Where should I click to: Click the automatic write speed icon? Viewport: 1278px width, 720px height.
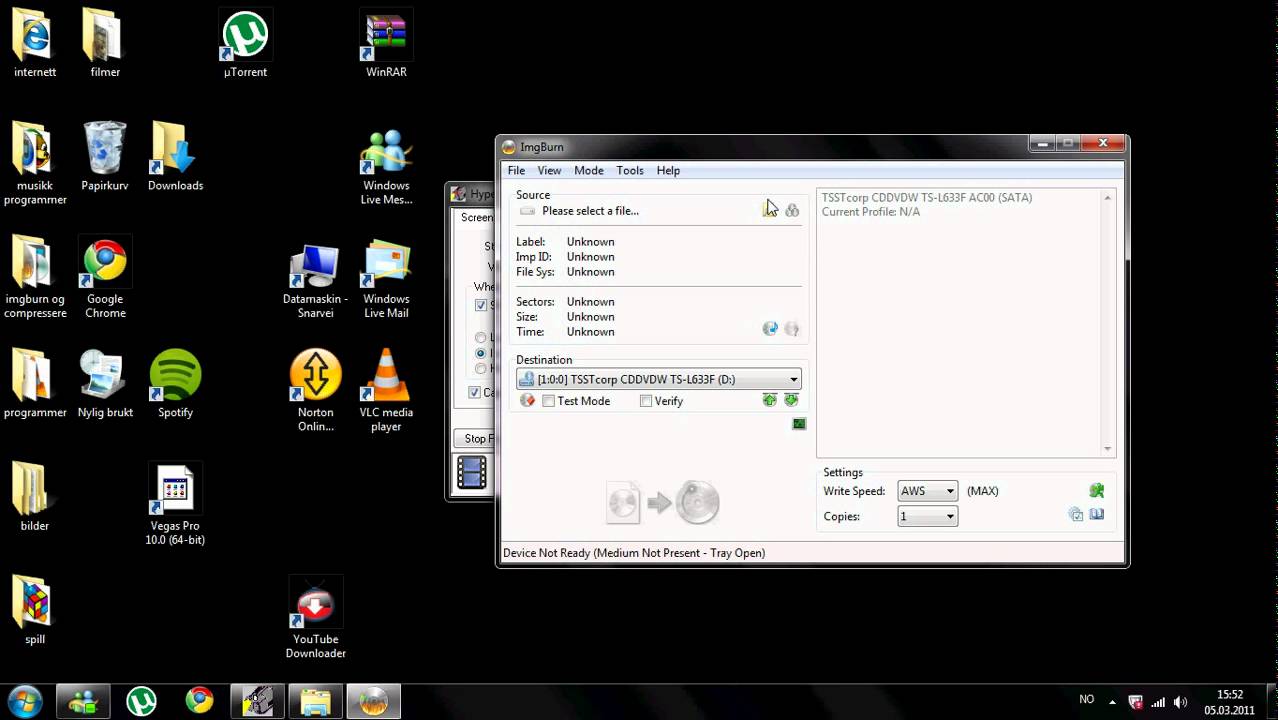coord(1097,490)
